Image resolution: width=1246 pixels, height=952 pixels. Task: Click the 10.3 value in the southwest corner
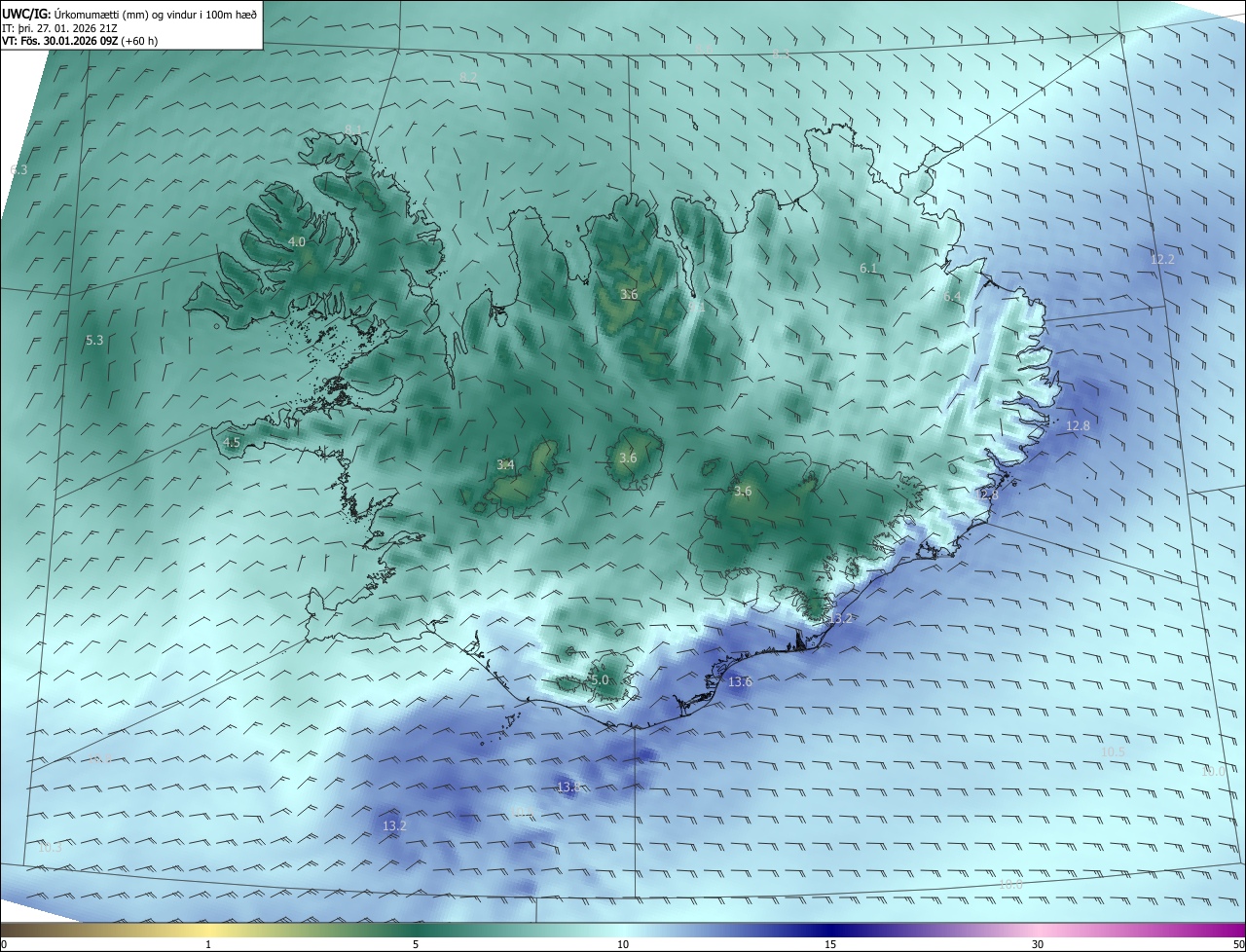click(x=50, y=847)
